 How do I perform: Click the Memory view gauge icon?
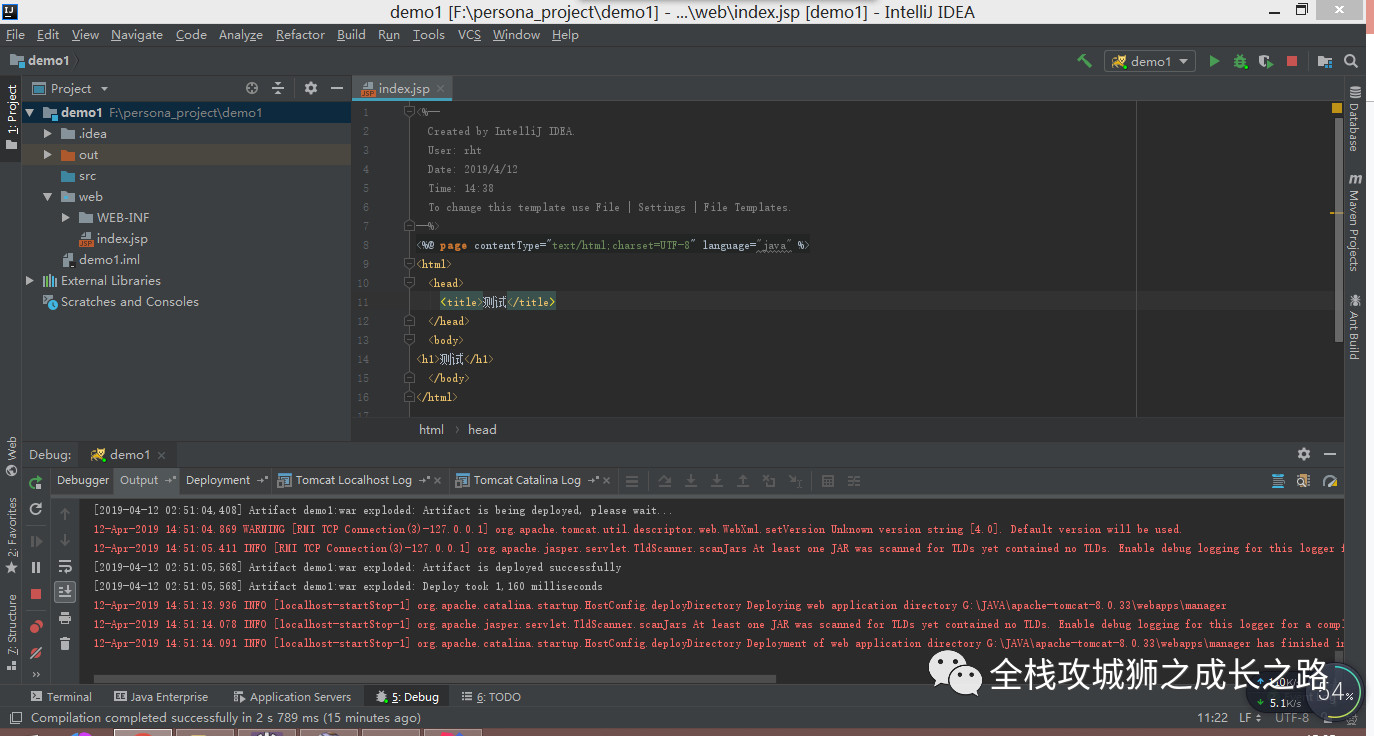tap(1329, 481)
